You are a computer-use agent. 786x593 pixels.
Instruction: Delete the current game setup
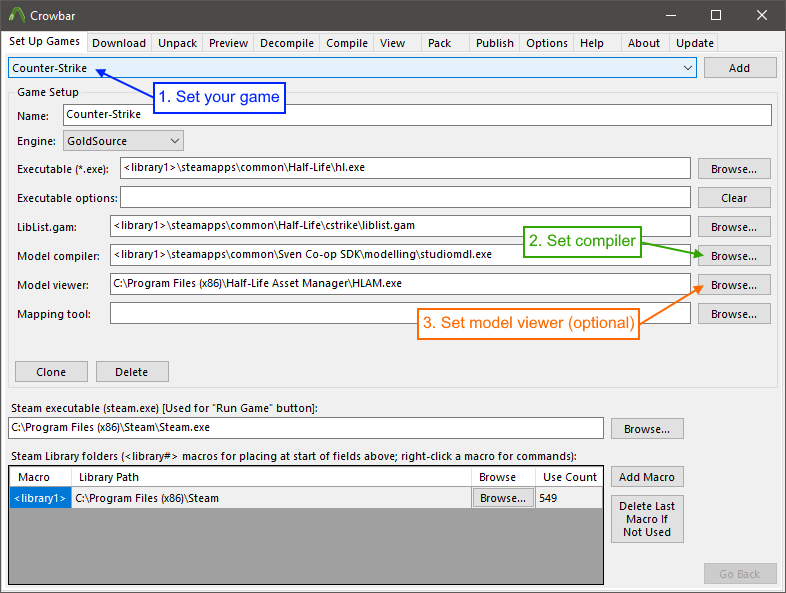coord(132,372)
